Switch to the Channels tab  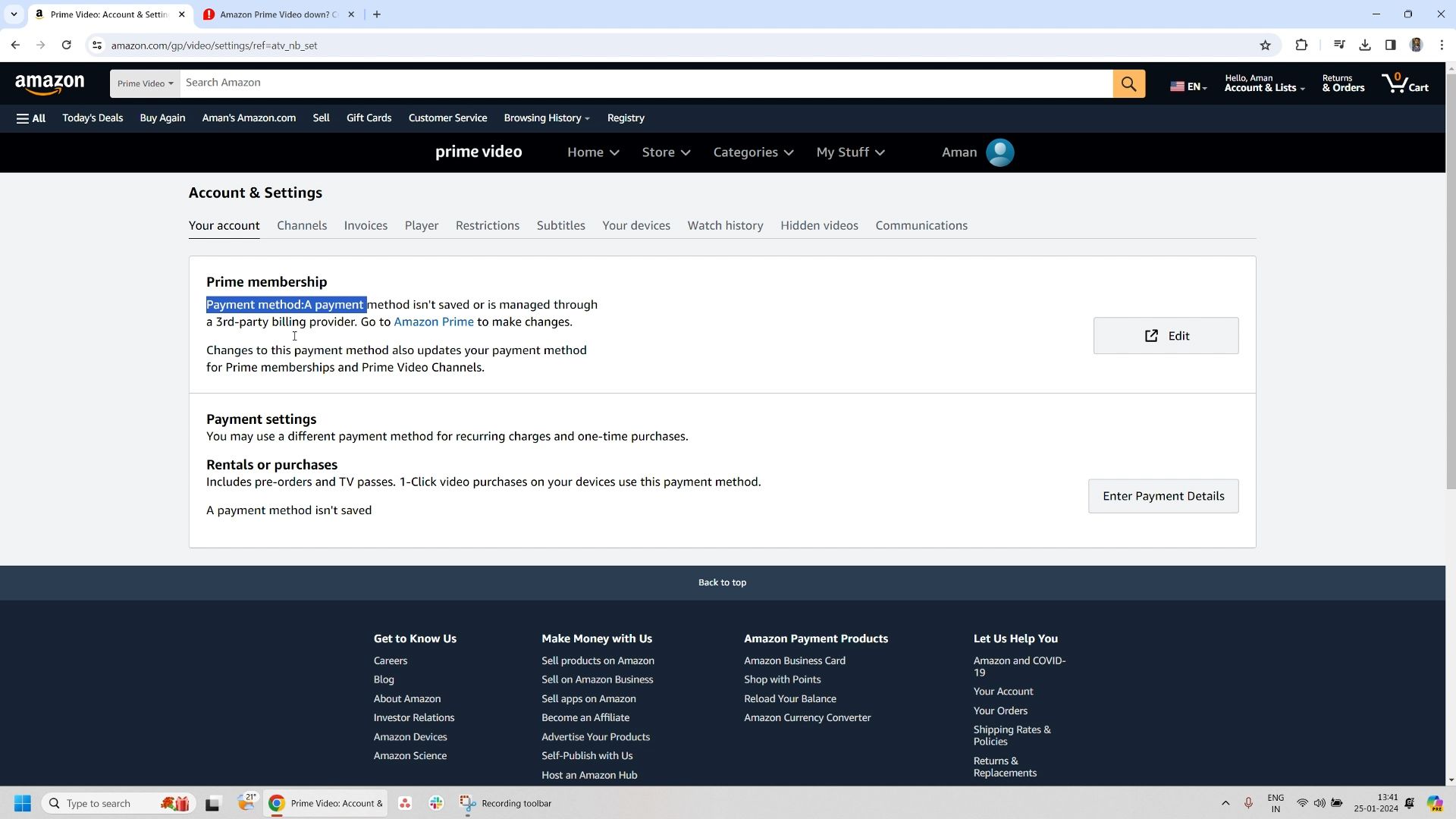[302, 225]
